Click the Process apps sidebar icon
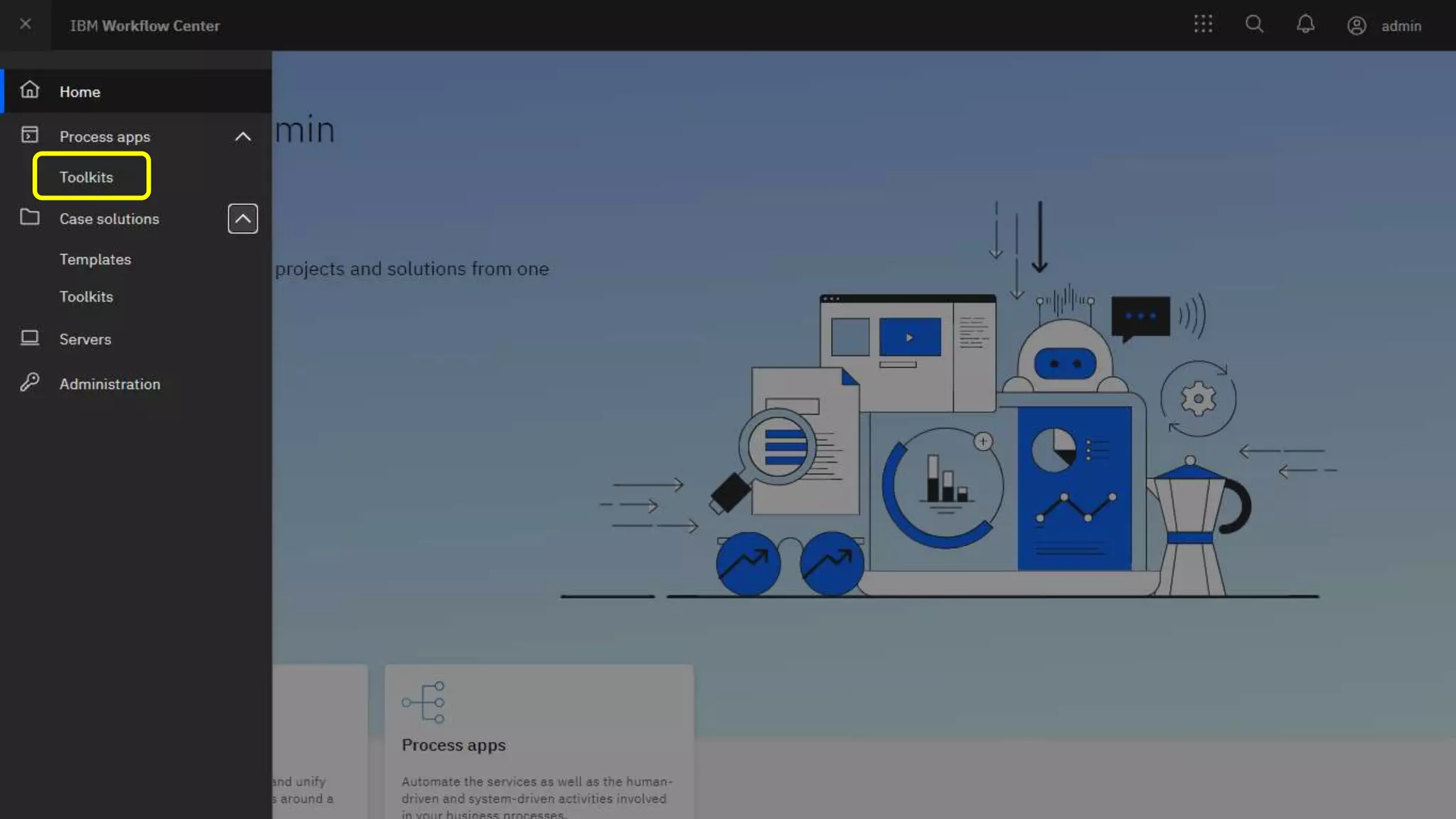Screen dimensions: 1456x819 coord(30,135)
